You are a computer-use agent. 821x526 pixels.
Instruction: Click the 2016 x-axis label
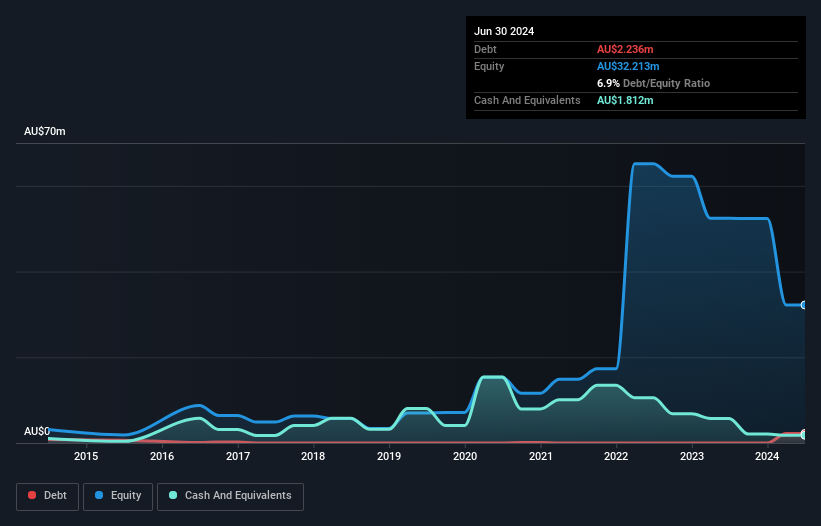(x=162, y=456)
